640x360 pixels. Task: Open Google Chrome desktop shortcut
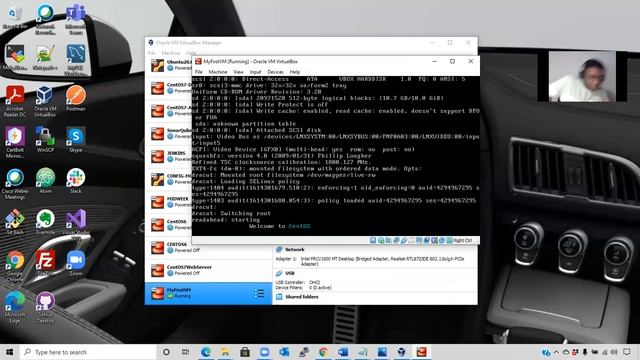[x=15, y=266]
